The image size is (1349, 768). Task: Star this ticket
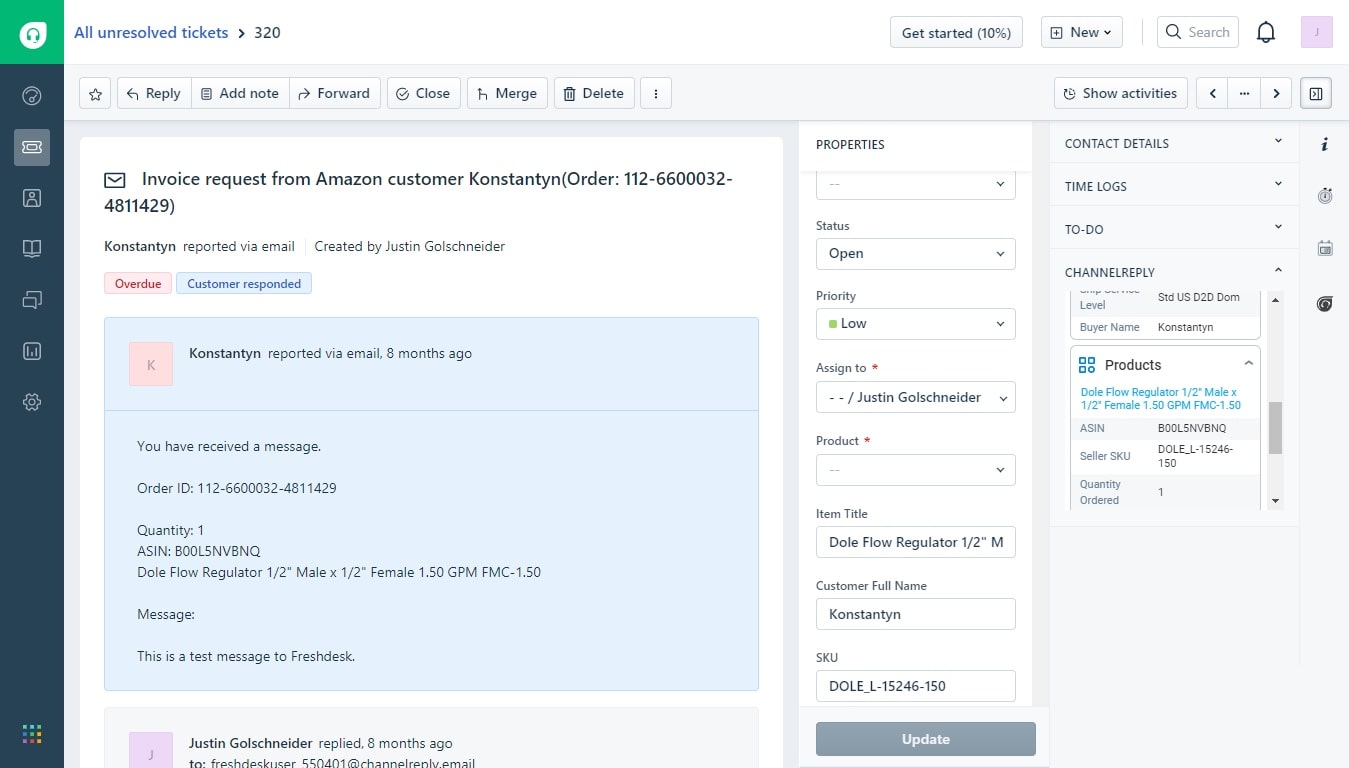94,93
